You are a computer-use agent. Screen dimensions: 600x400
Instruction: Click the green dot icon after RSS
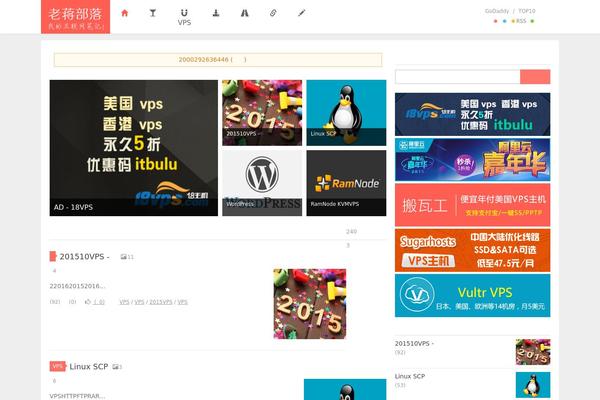point(532,21)
